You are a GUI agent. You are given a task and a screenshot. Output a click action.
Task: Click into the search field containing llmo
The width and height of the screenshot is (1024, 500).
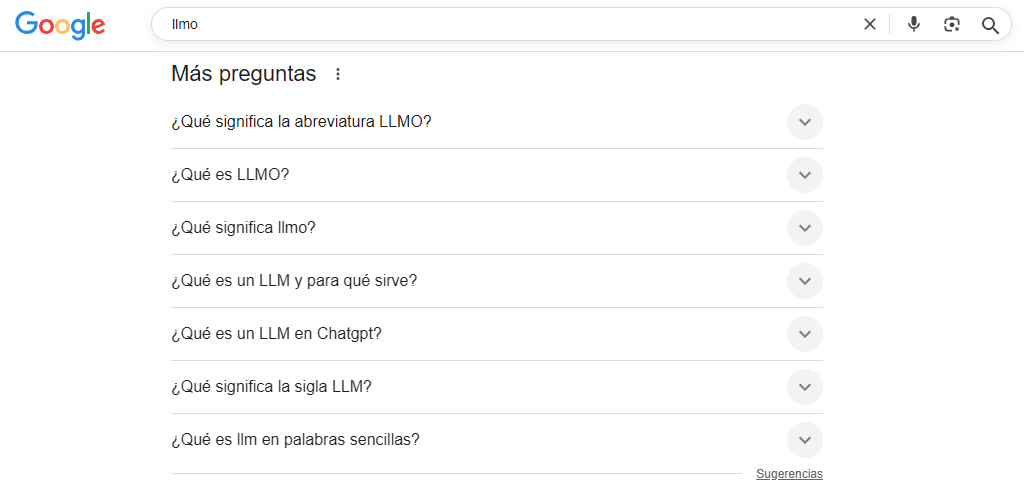click(x=500, y=25)
